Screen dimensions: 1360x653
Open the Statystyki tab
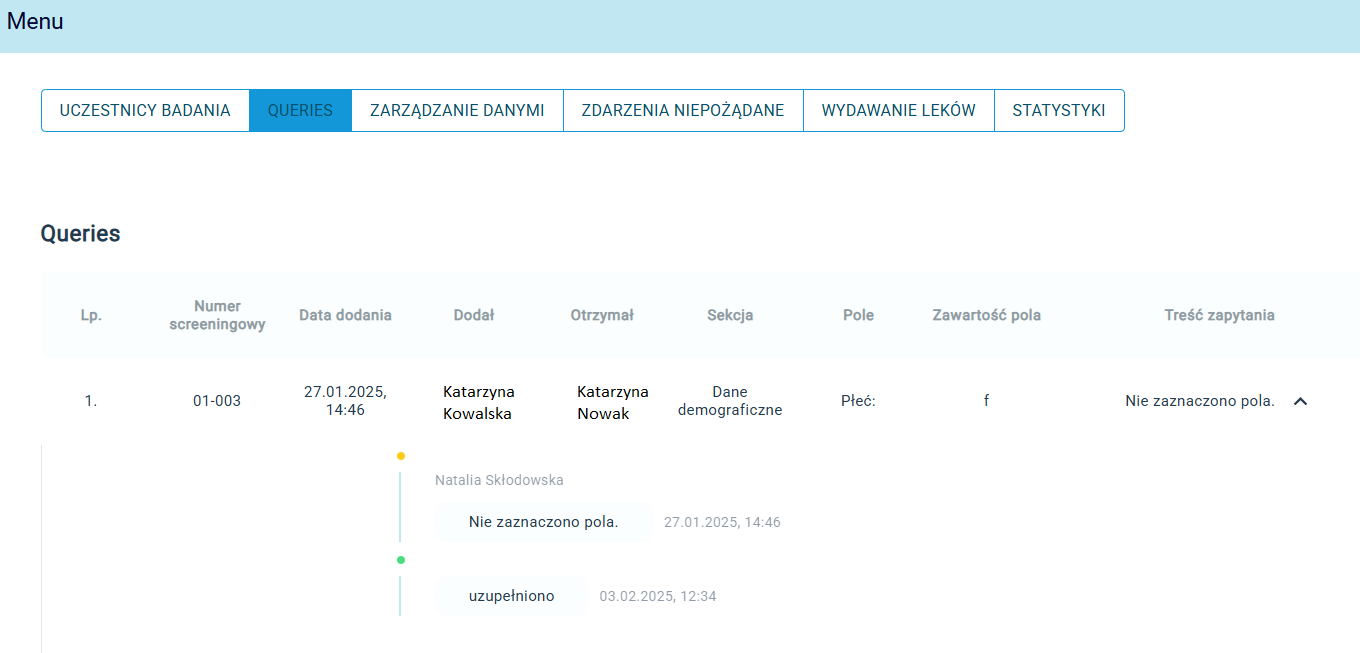[x=1058, y=110]
